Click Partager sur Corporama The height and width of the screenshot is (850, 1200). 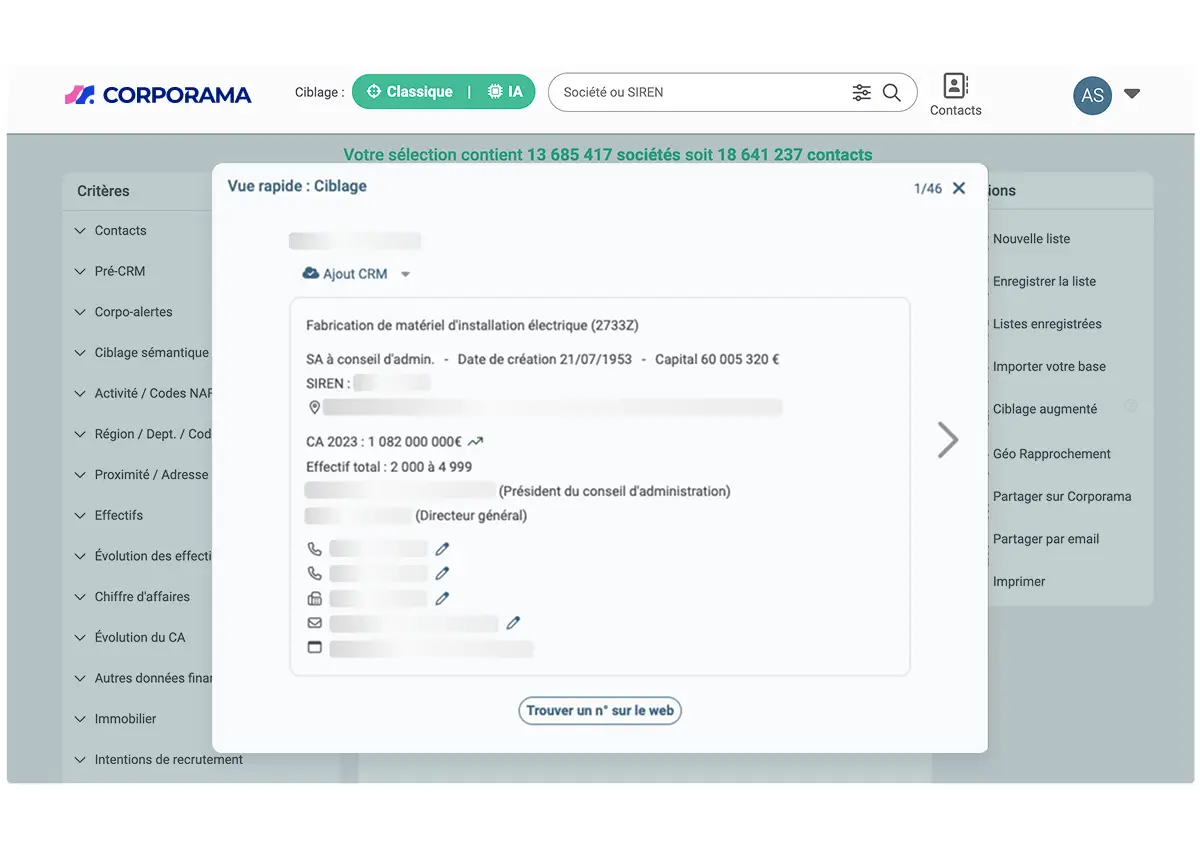click(1062, 497)
